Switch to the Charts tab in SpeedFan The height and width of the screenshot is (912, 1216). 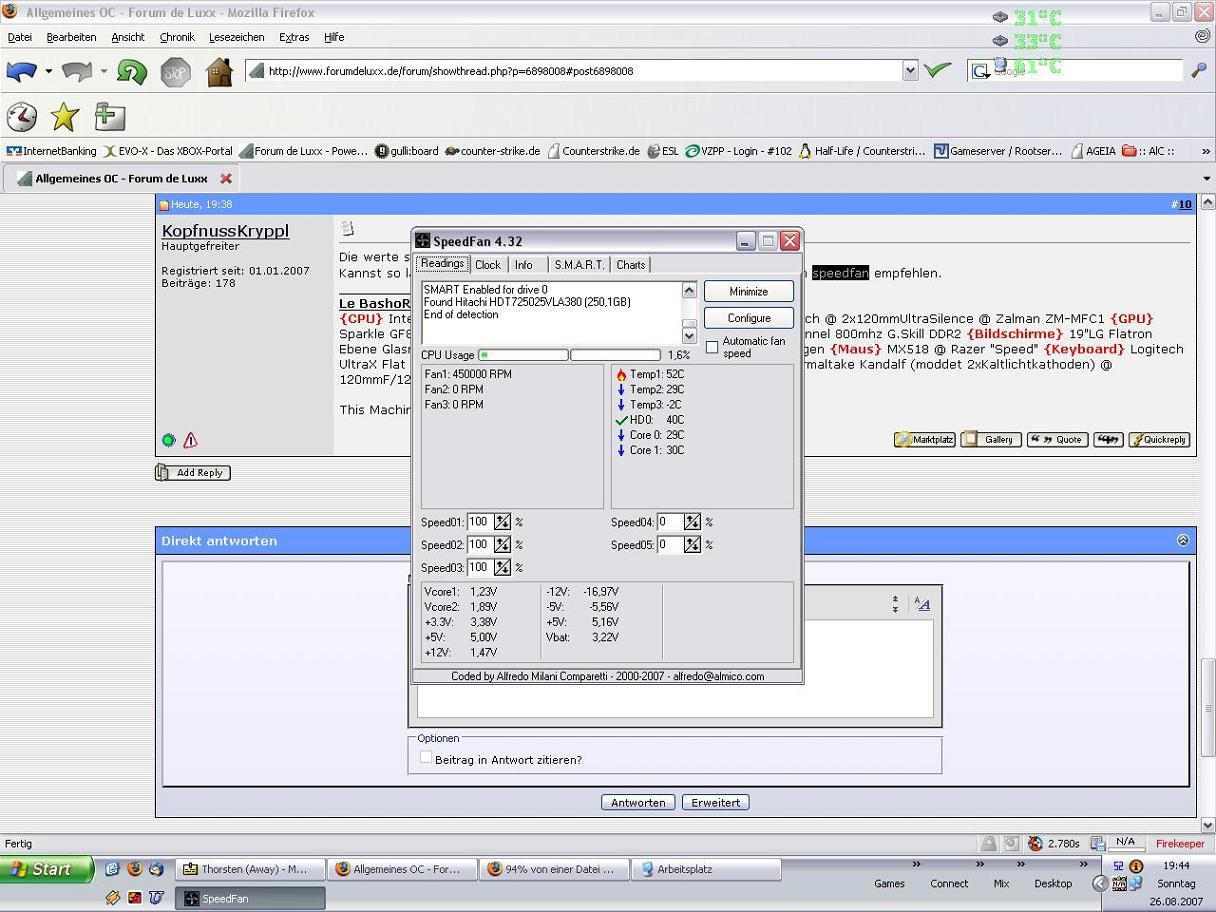point(631,265)
